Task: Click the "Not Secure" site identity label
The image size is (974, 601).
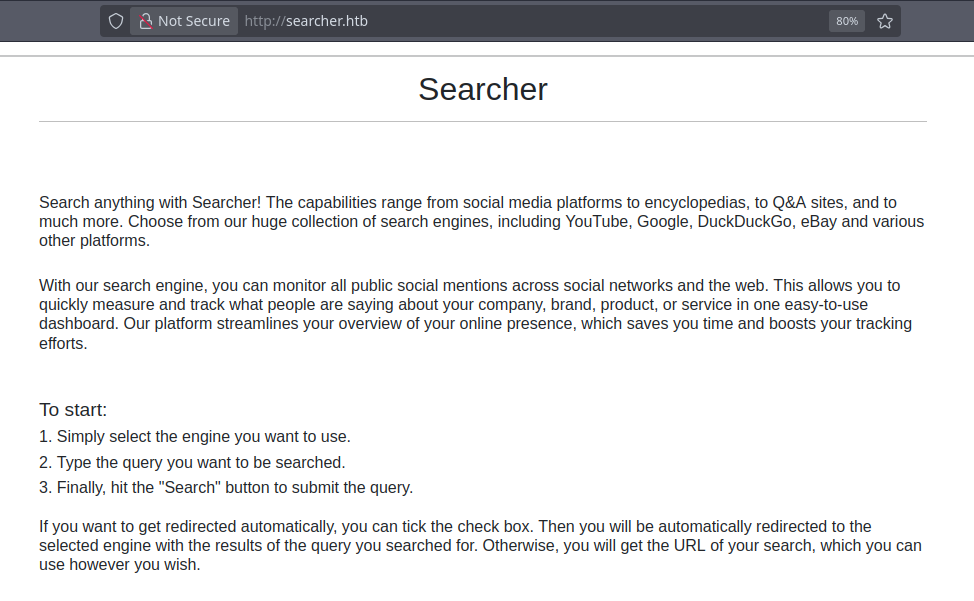Action: point(193,21)
